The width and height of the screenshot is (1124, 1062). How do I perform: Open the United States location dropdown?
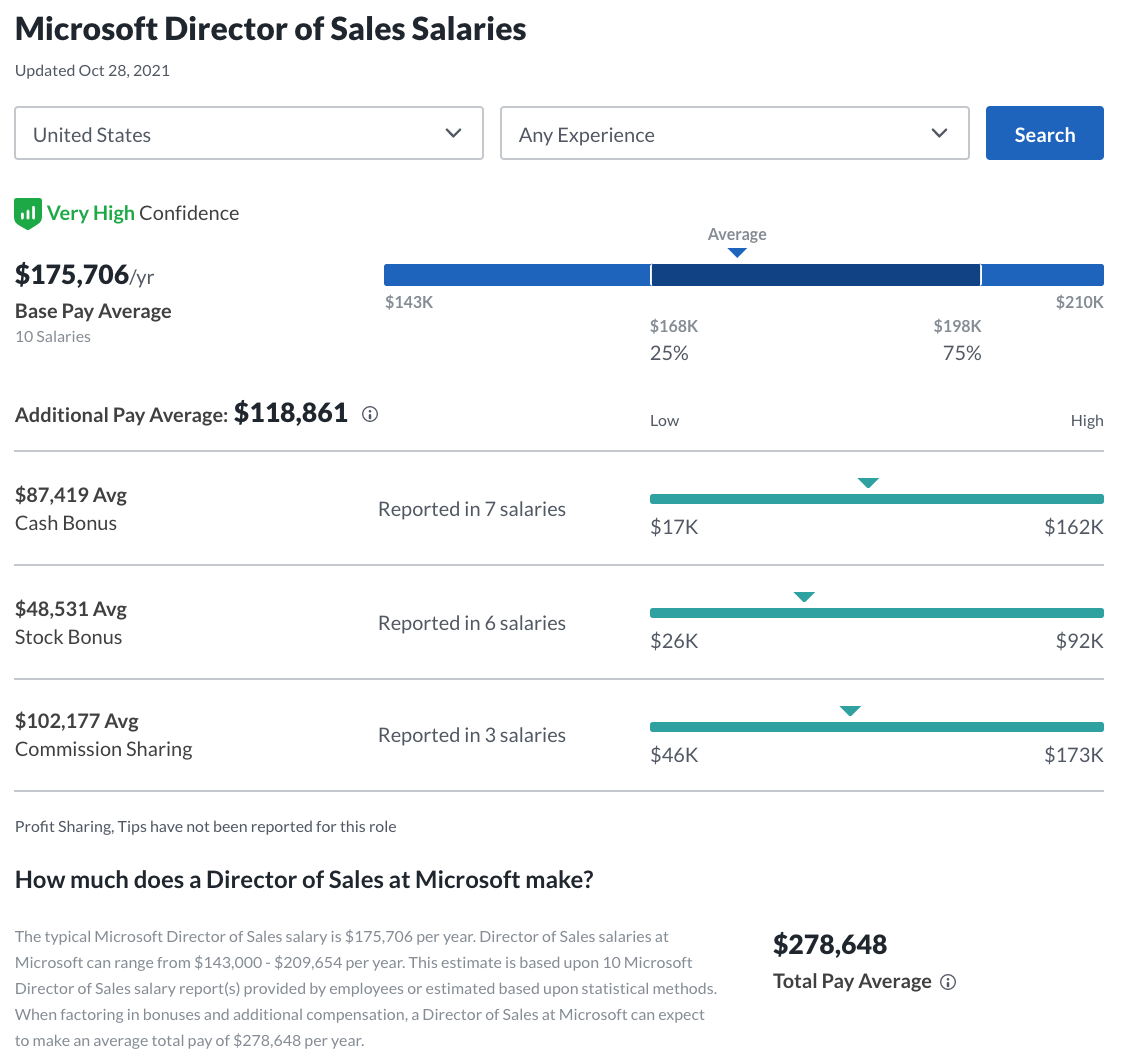click(248, 132)
